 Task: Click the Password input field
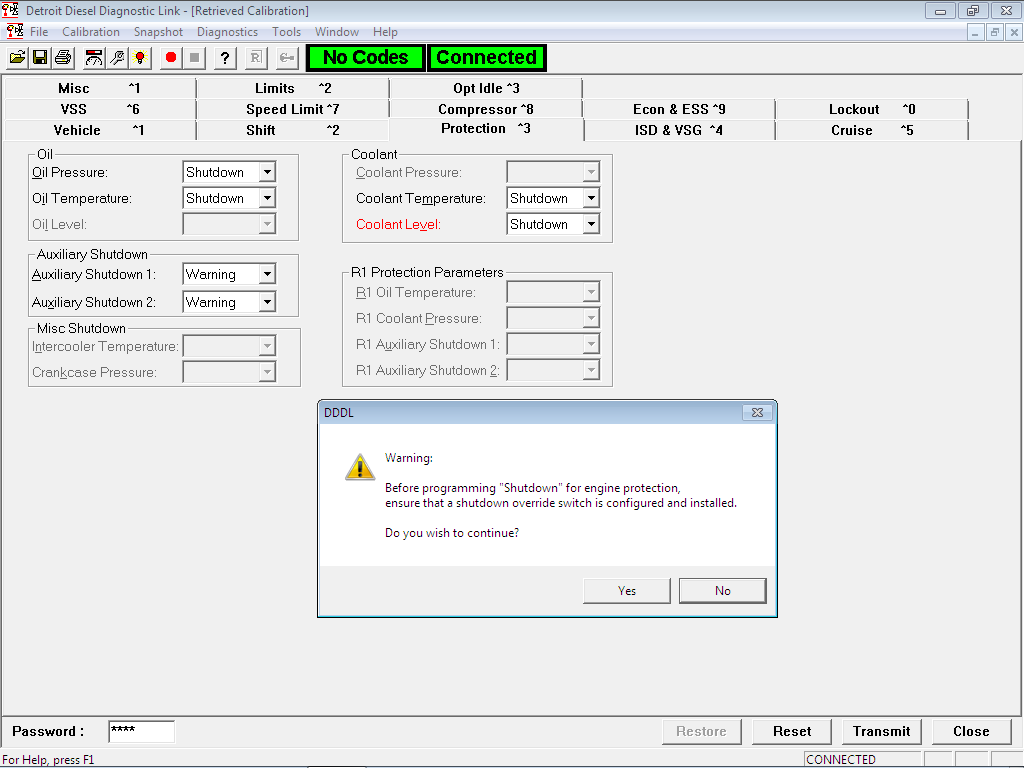click(x=142, y=731)
